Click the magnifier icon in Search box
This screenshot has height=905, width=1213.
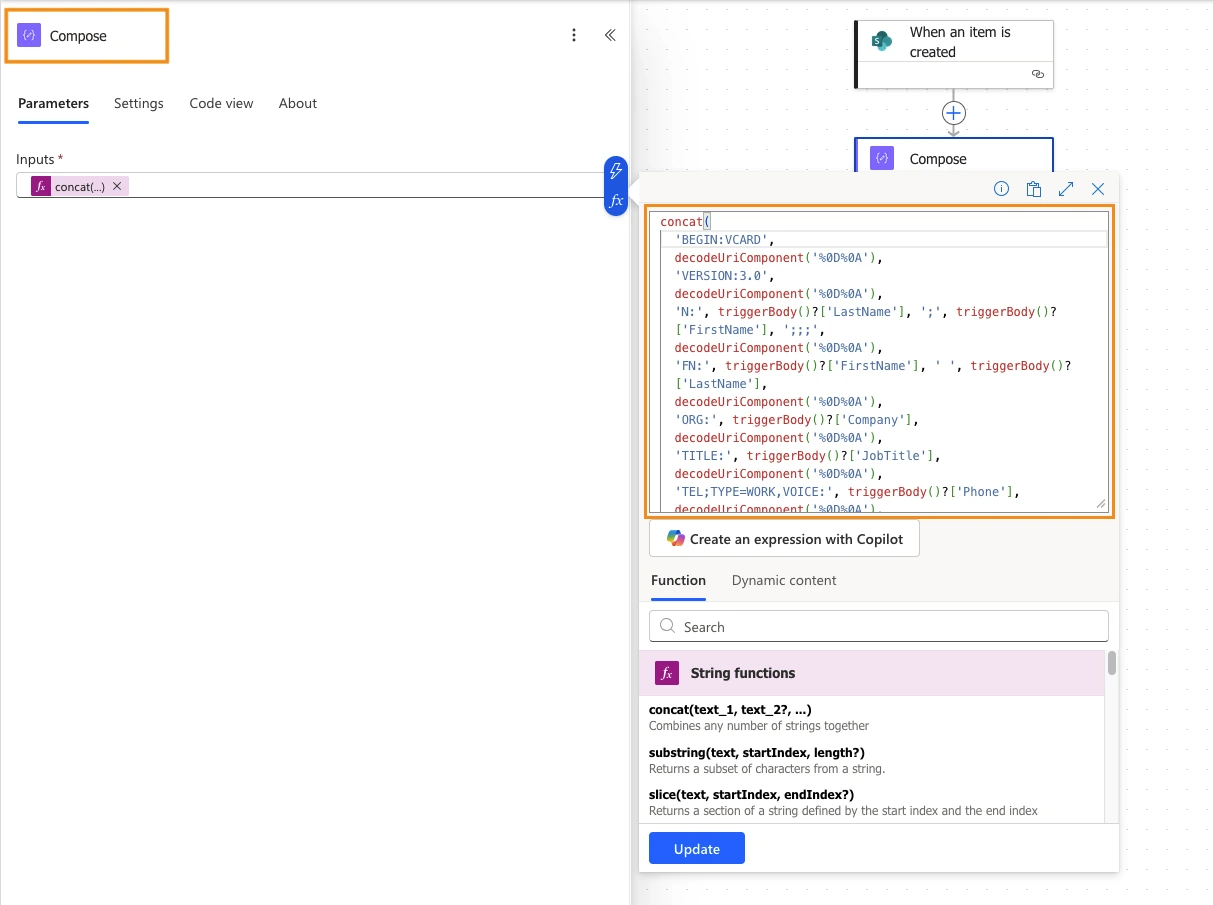668,627
